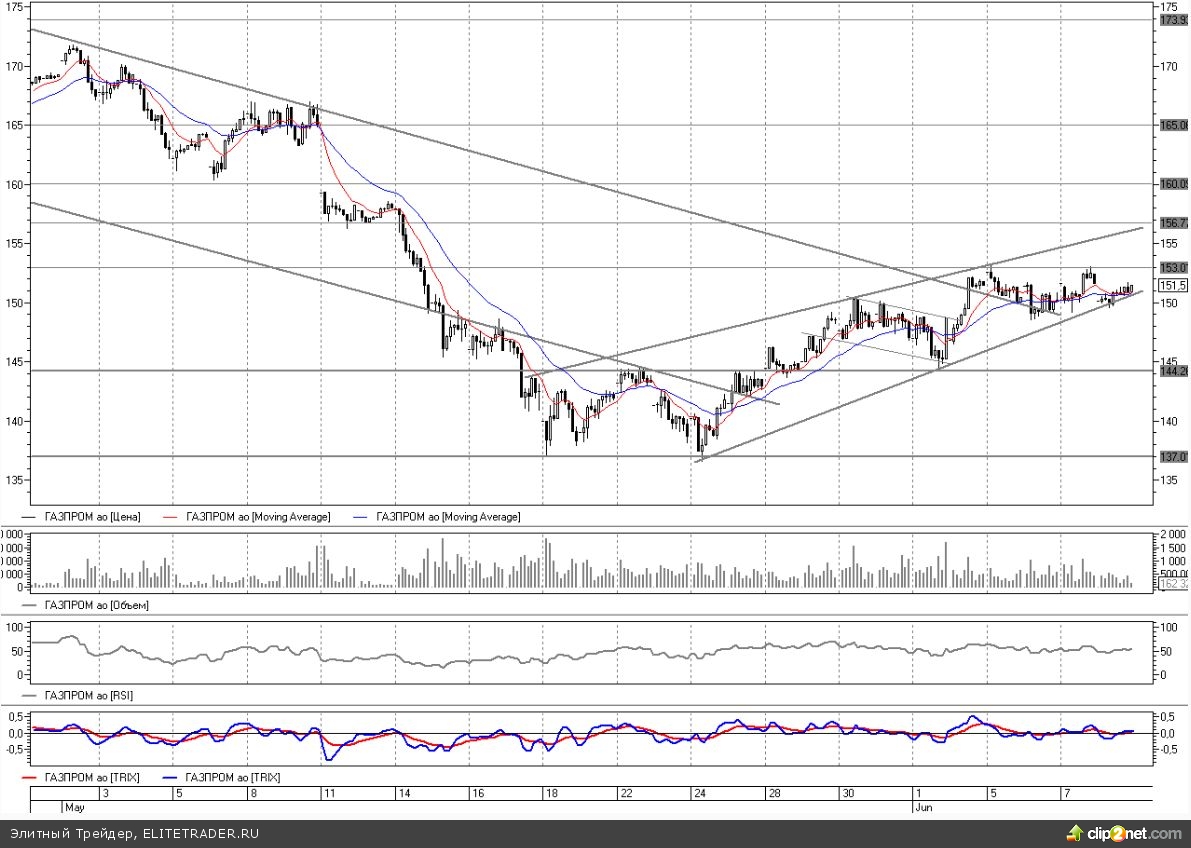Click the 156.7 resistance level price tag
1191x848 pixels.
[1173, 223]
